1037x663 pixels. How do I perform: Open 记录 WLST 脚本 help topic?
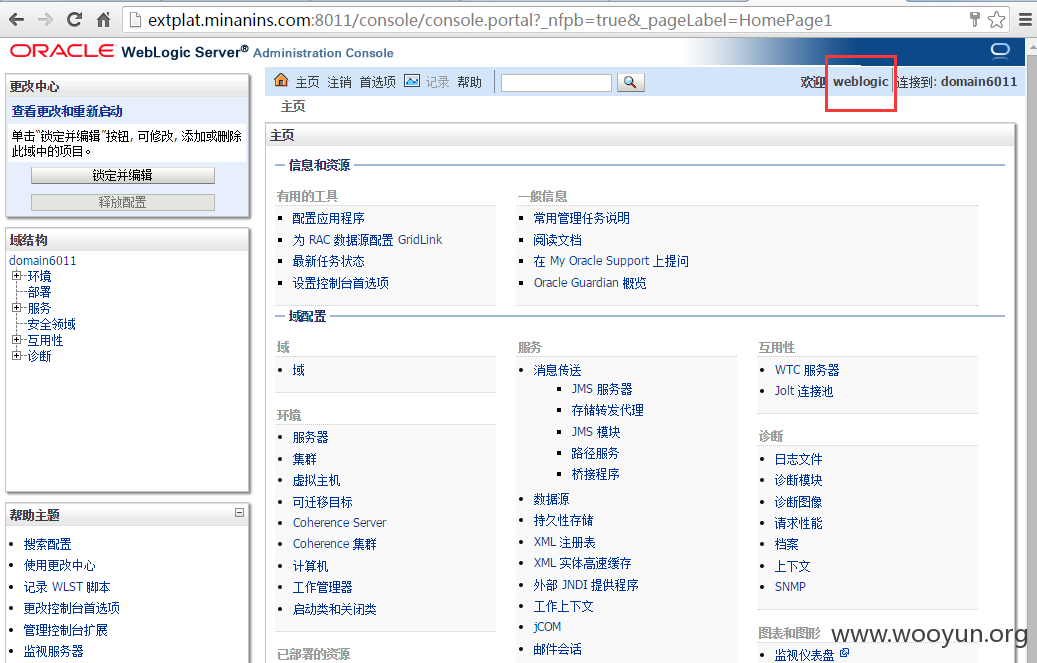click(67, 587)
